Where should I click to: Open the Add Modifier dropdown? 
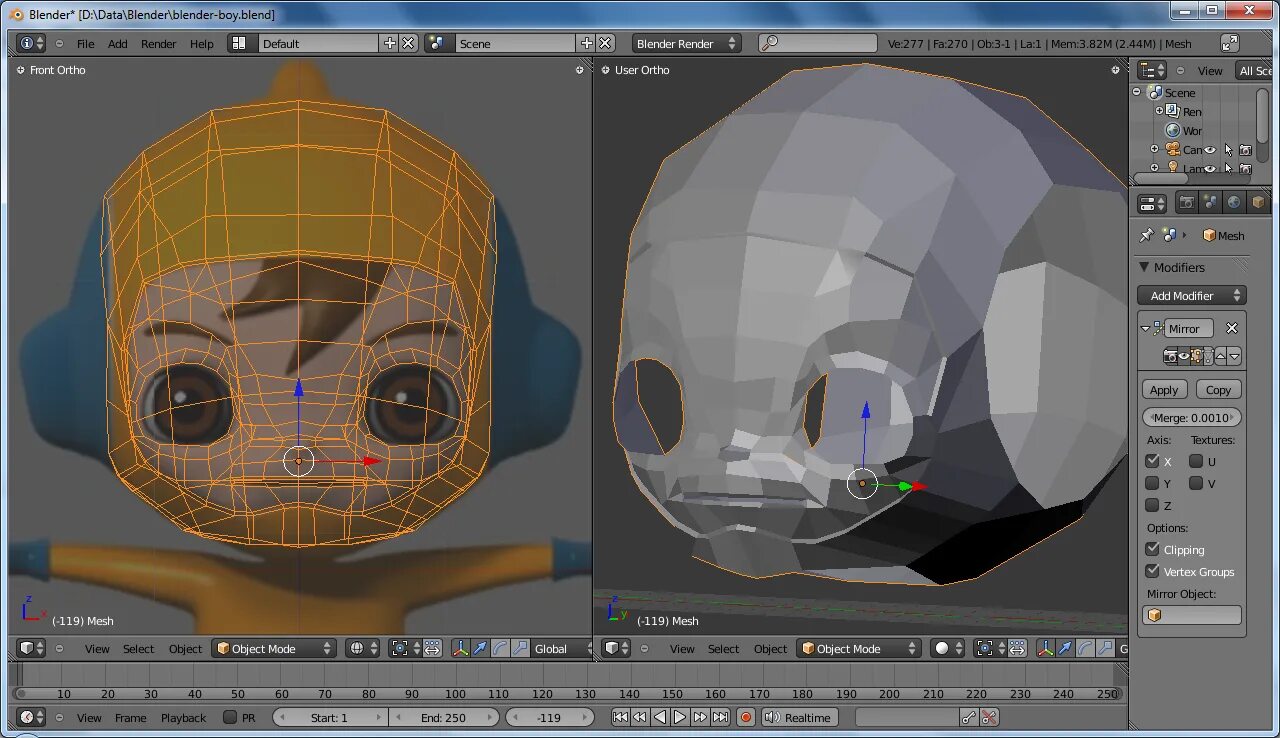[x=1191, y=295]
